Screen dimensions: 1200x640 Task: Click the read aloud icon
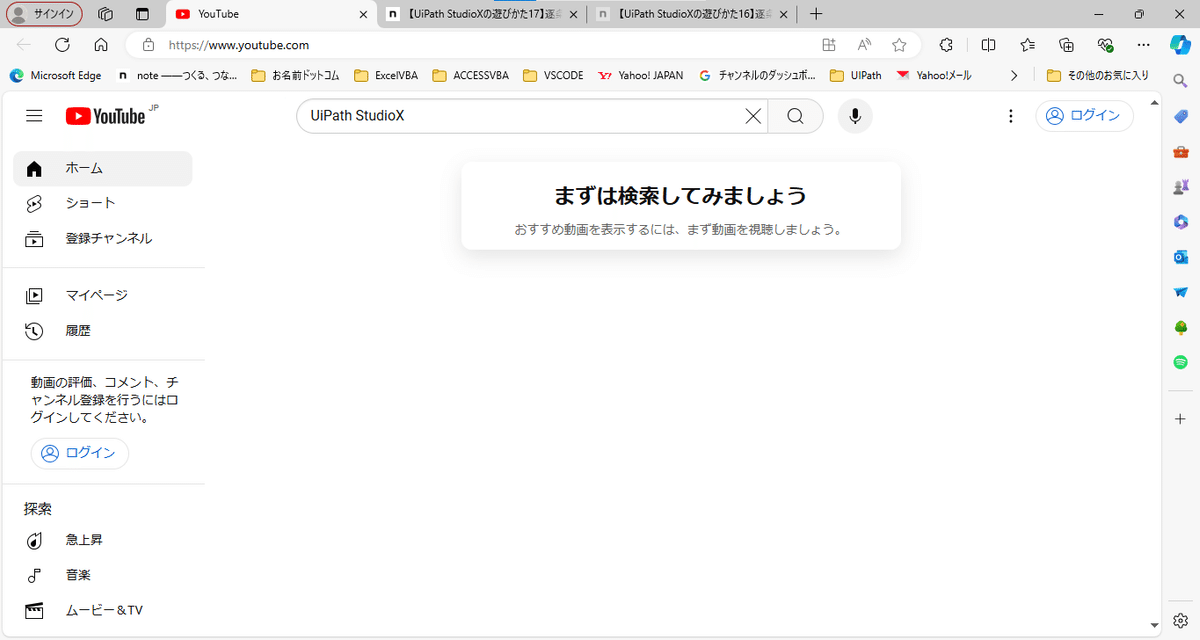(x=864, y=45)
